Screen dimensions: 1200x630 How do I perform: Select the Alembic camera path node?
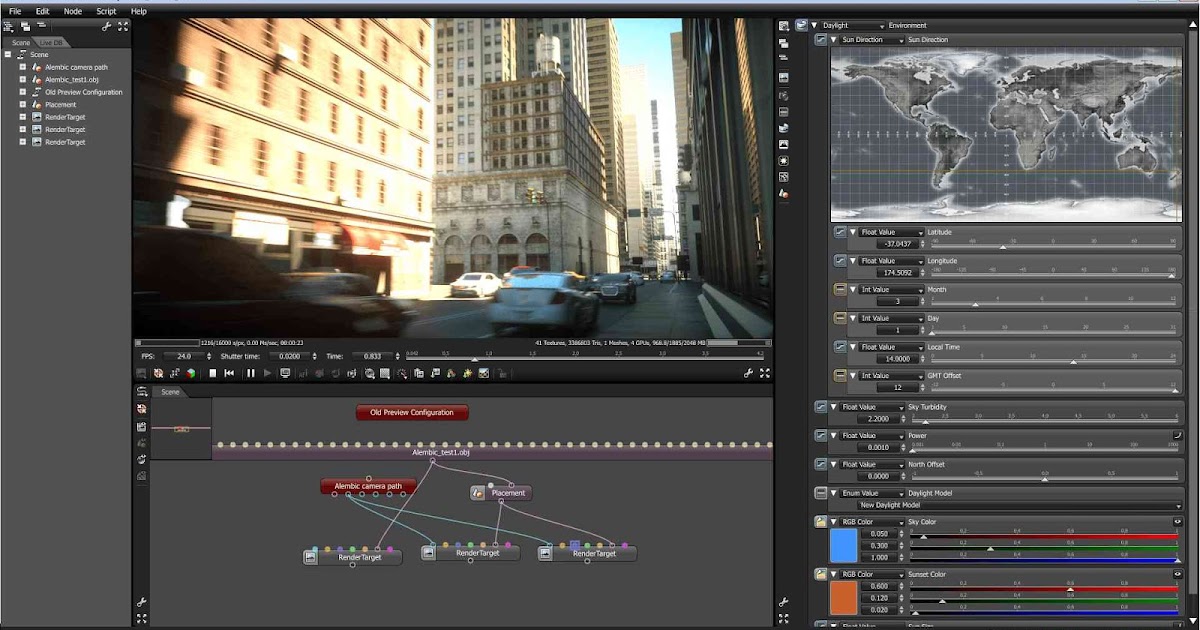(369, 487)
